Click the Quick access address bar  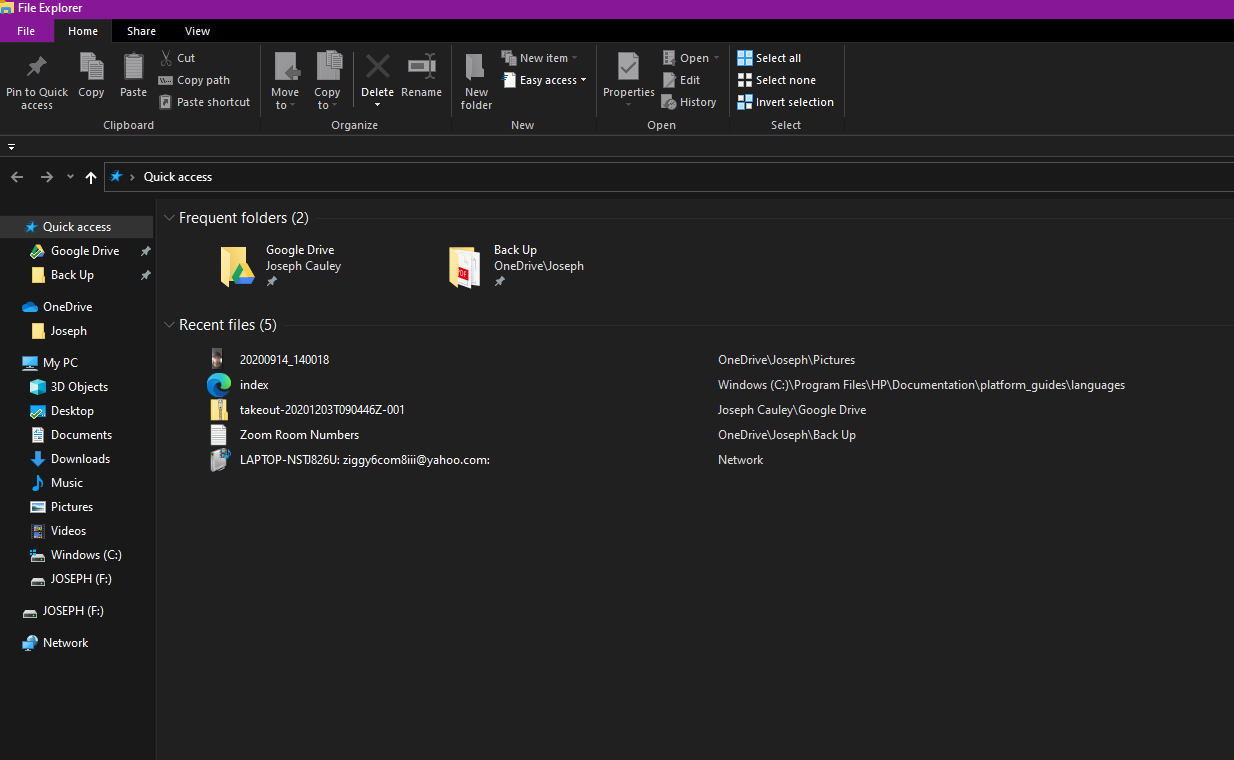pos(669,177)
